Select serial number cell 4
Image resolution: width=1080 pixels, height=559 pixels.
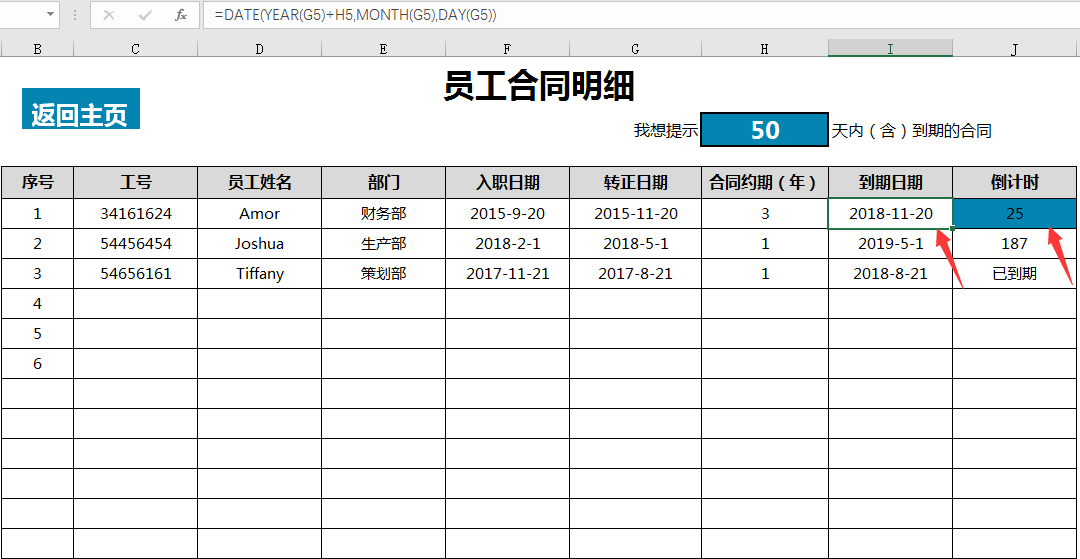(x=37, y=304)
